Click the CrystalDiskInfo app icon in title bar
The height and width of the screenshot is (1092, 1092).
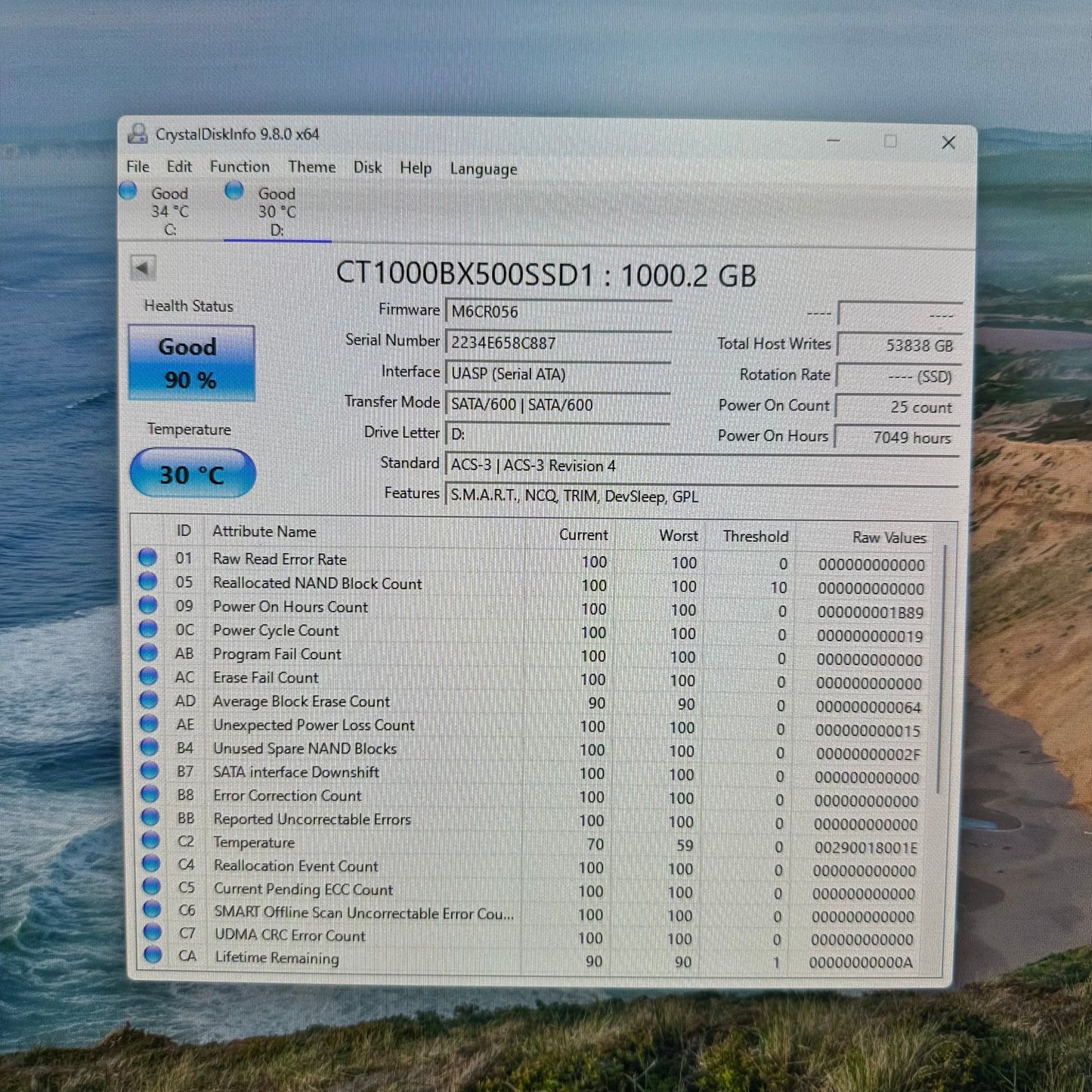click(x=138, y=134)
